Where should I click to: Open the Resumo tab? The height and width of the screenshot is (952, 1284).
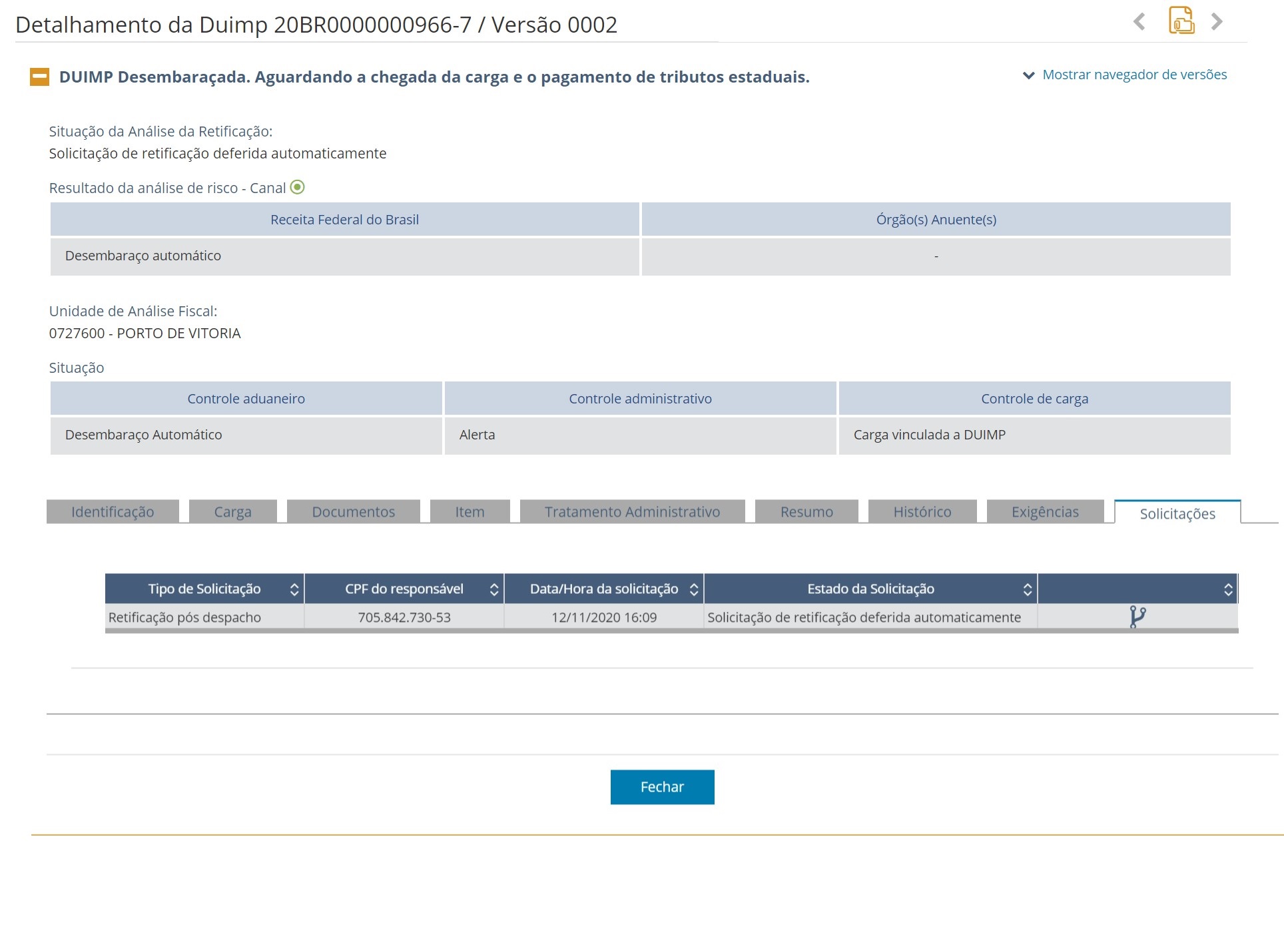[x=806, y=511]
